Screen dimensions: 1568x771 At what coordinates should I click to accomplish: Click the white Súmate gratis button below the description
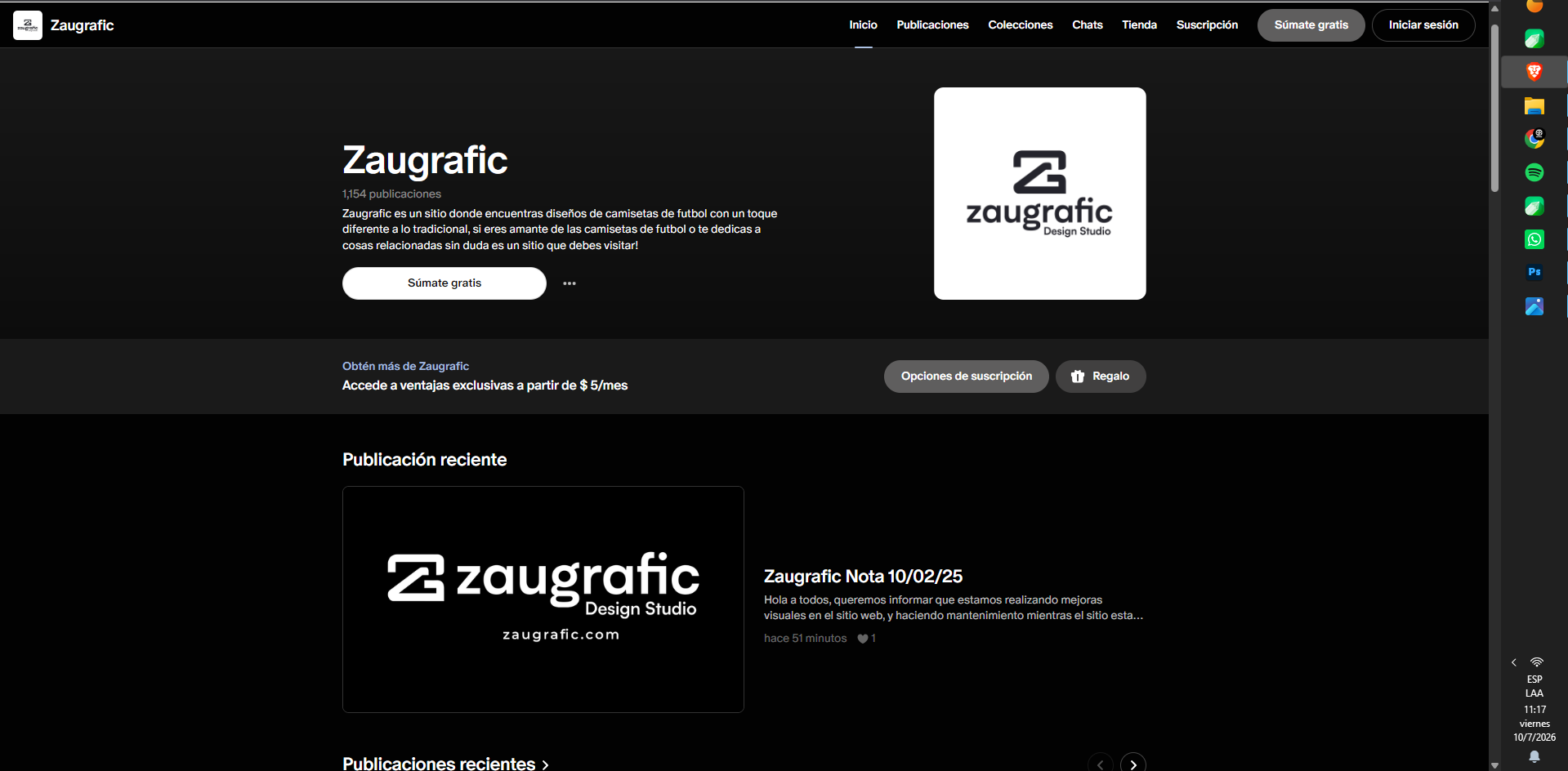click(x=444, y=283)
